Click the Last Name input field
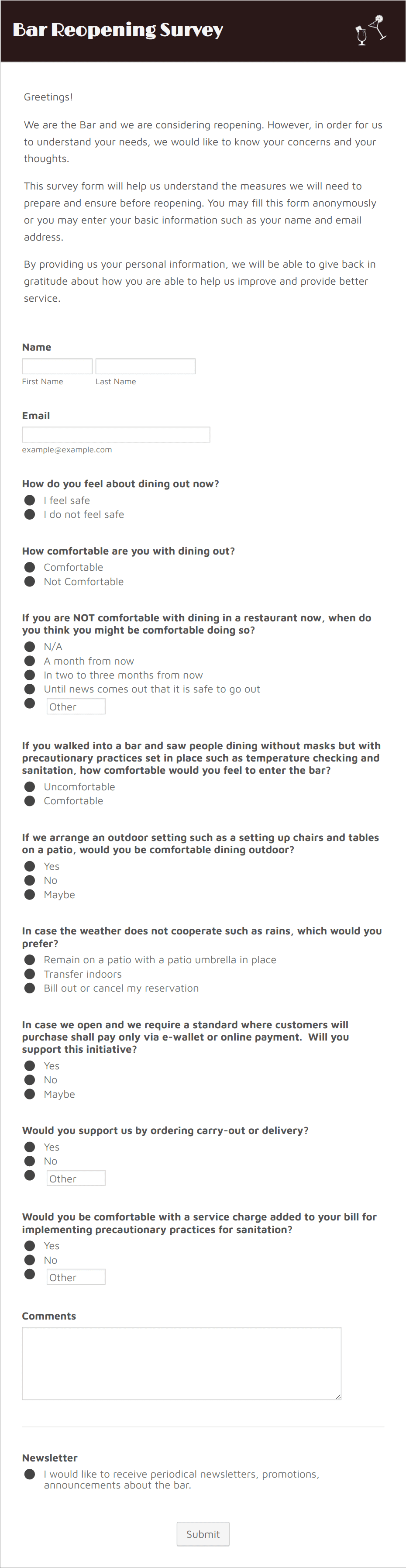 145,366
